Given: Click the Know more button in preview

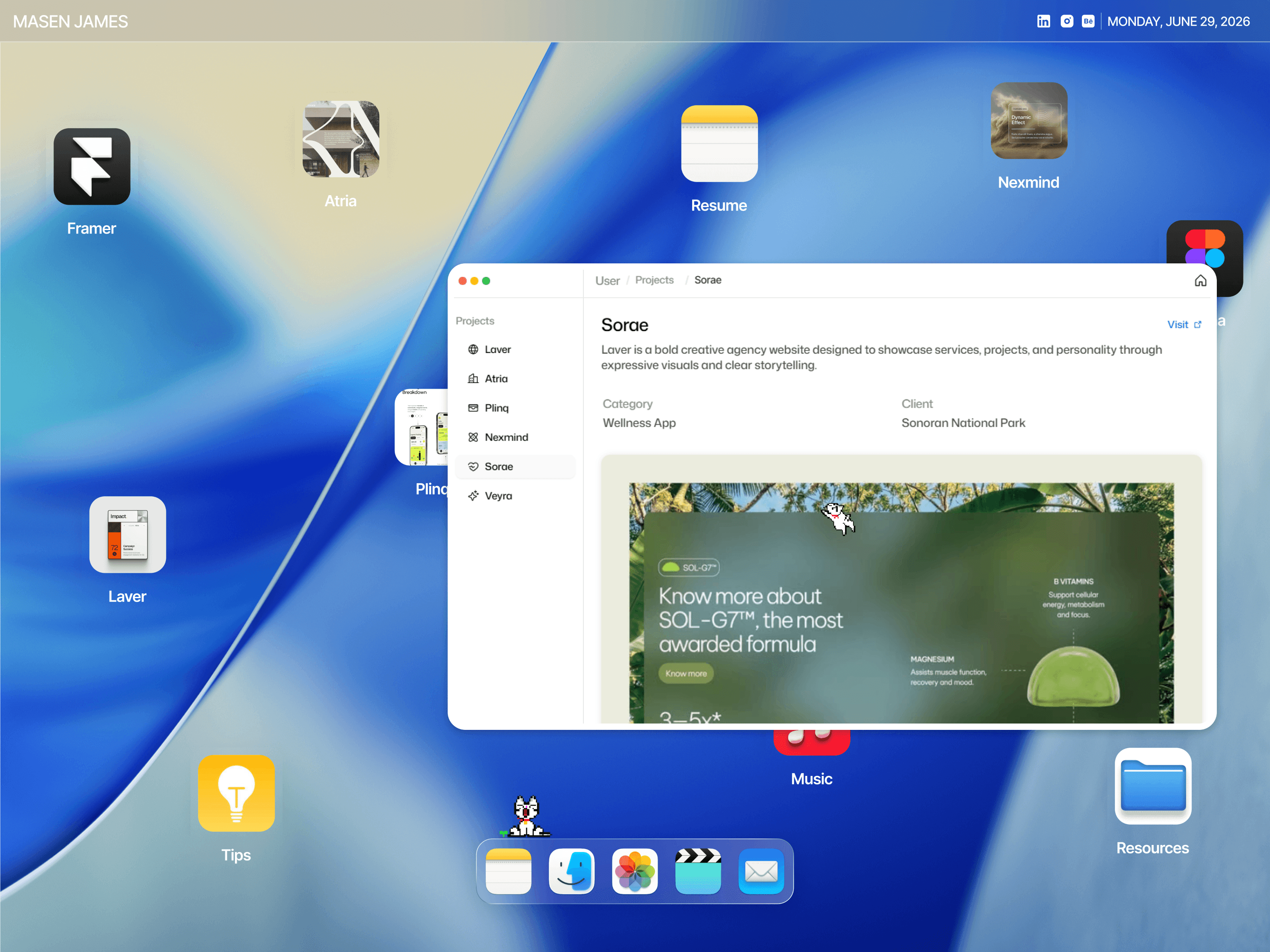Looking at the screenshot, I should pyautogui.click(x=686, y=674).
